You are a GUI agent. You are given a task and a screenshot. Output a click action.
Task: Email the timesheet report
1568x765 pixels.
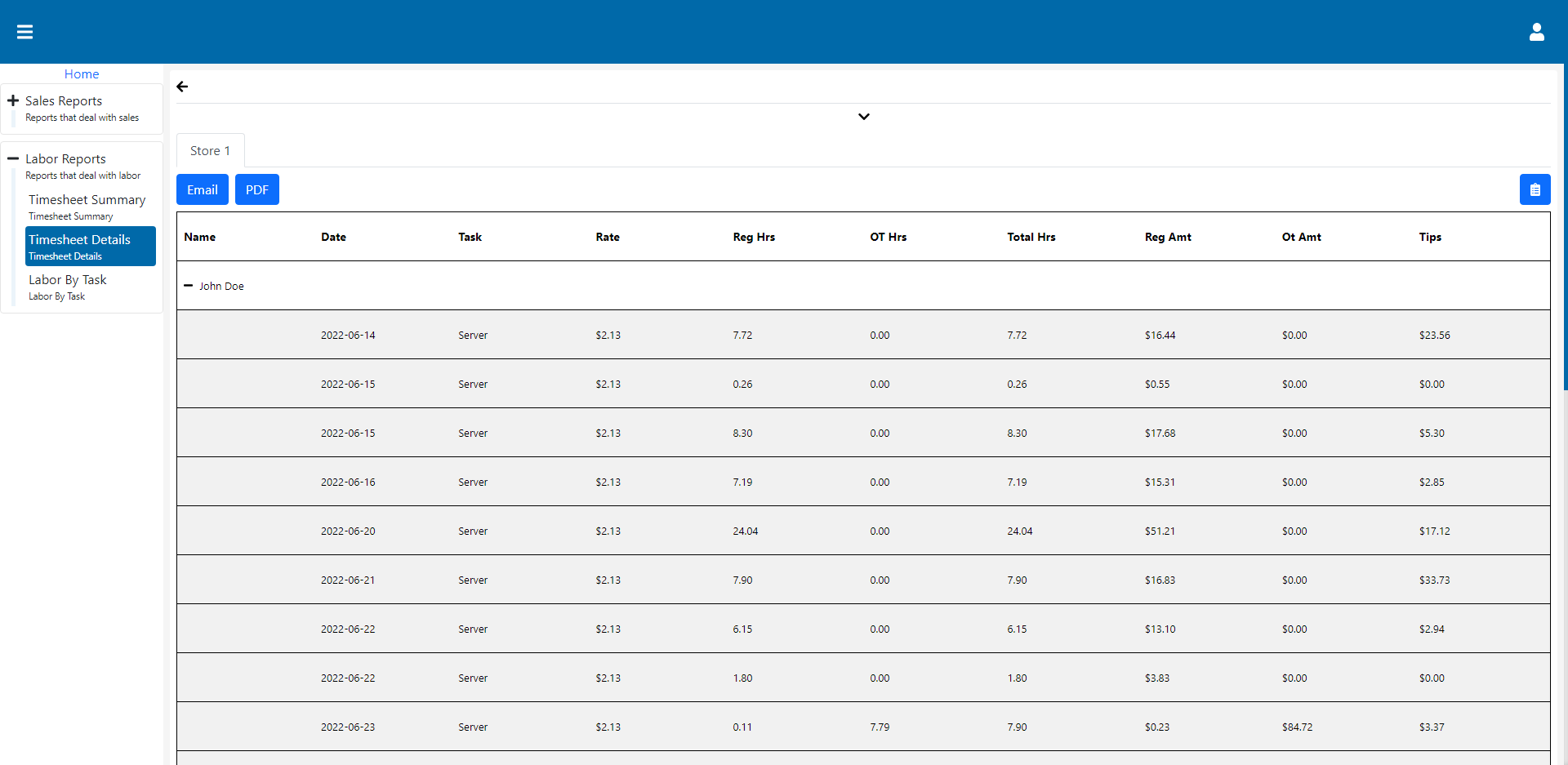(203, 189)
